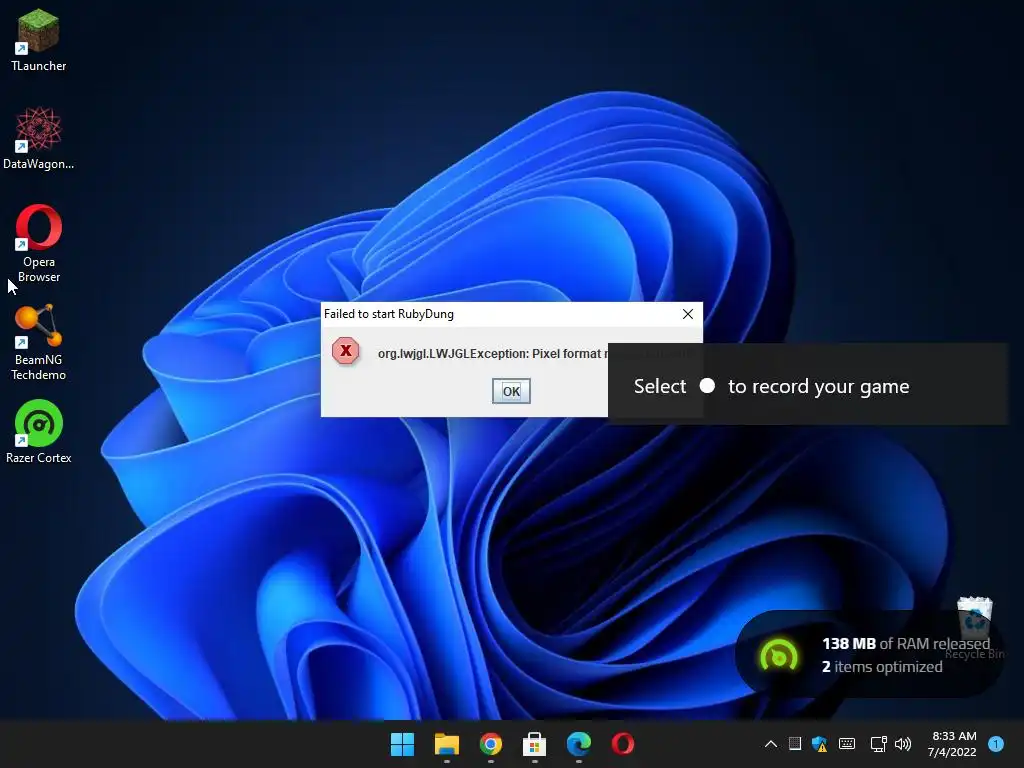The width and height of the screenshot is (1024, 768).
Task: Open Microsoft Store from the taskbar
Action: click(534, 744)
